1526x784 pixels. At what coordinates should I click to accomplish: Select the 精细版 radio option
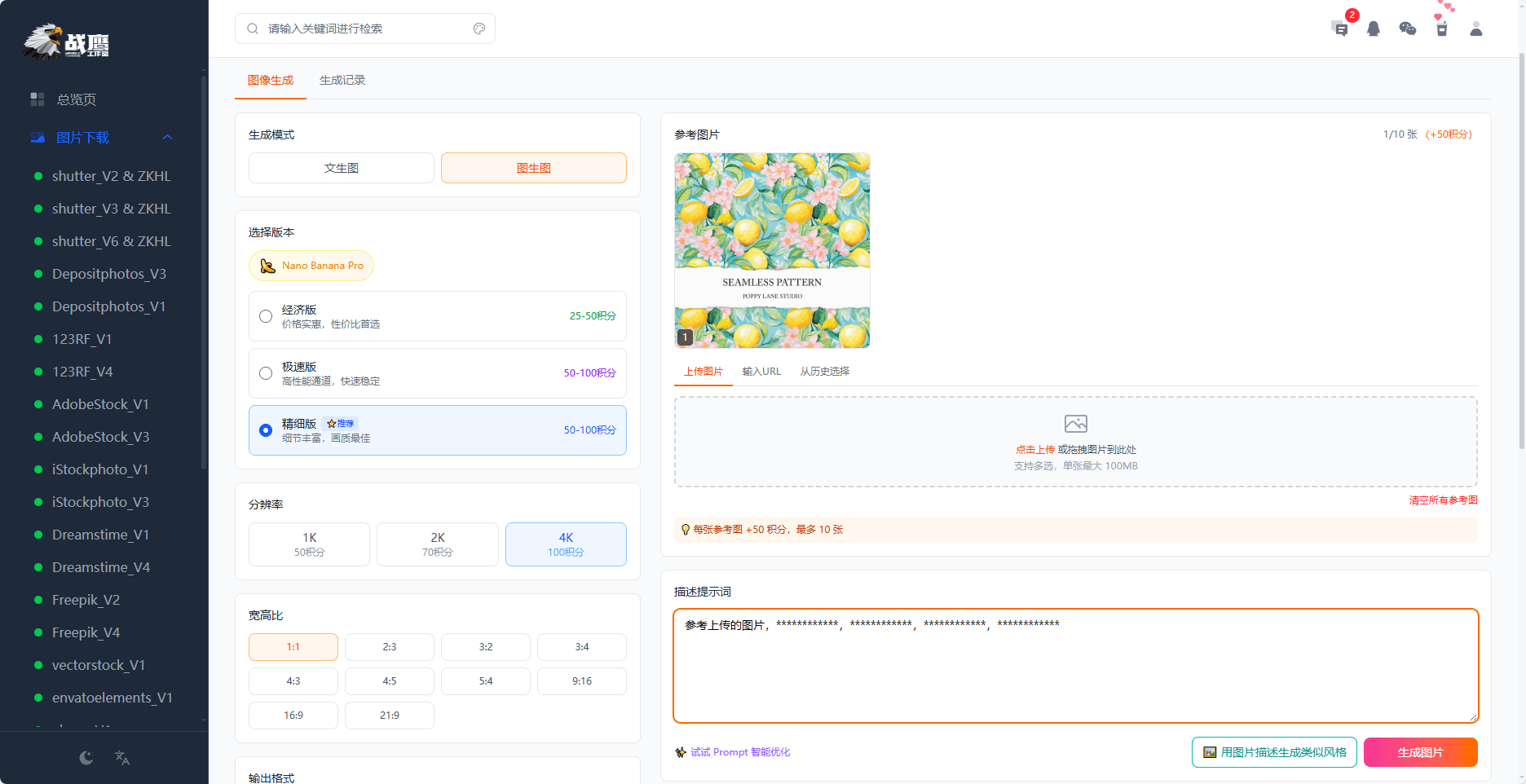click(x=265, y=430)
